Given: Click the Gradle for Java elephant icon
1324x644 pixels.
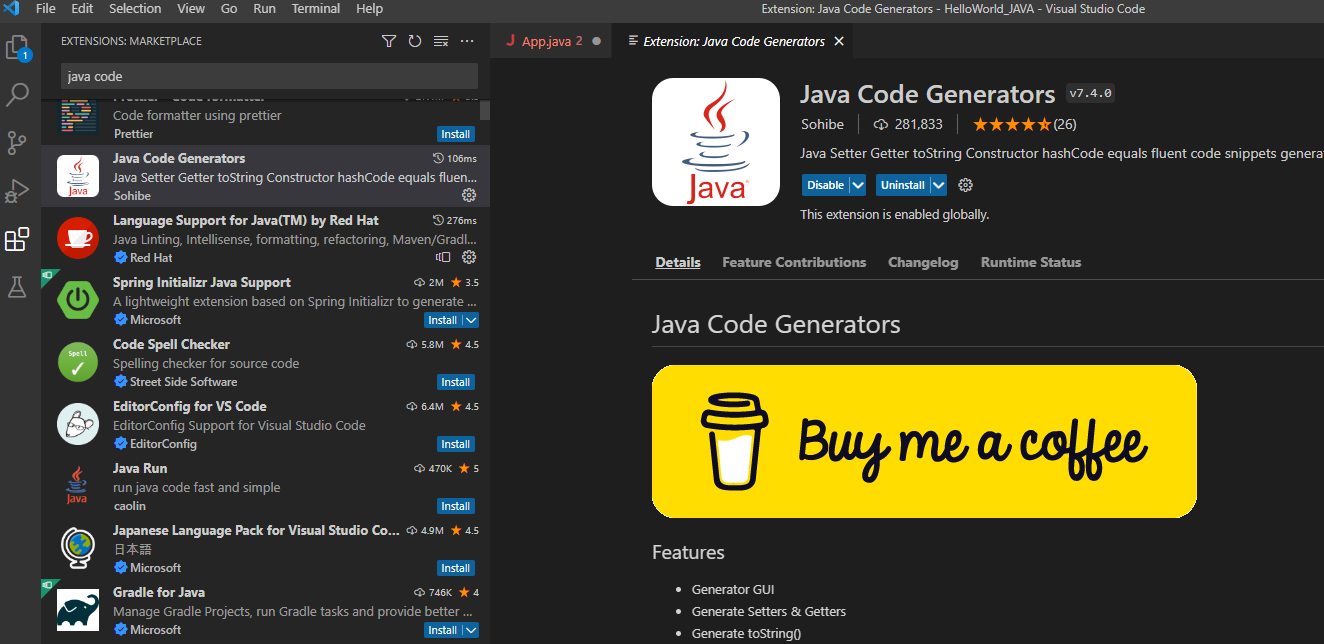Looking at the screenshot, I should (78, 610).
